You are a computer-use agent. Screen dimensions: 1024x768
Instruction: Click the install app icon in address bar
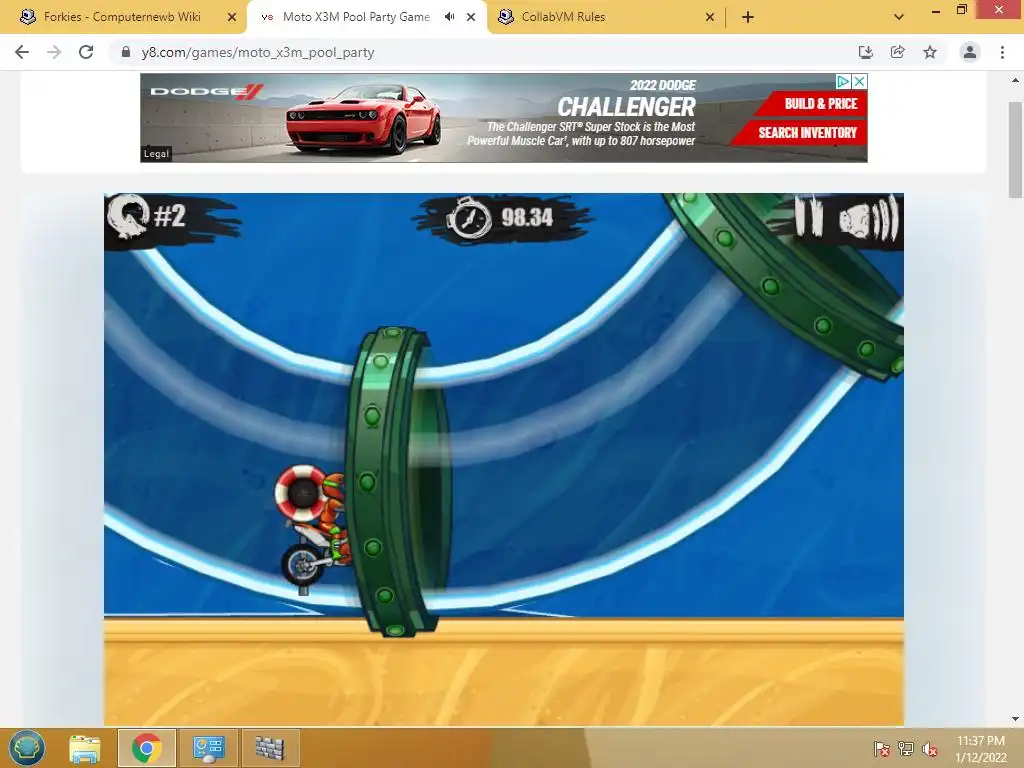[x=865, y=52]
